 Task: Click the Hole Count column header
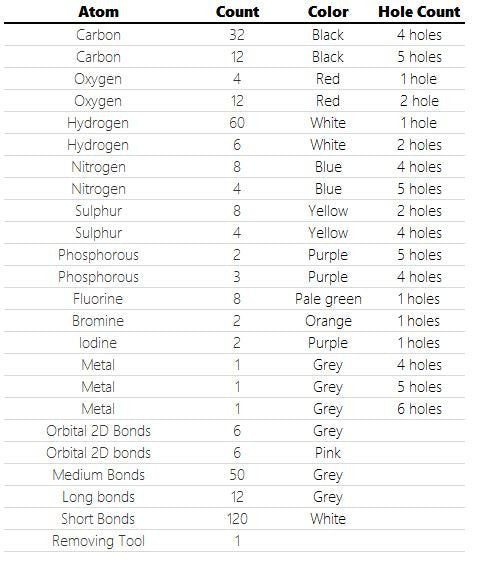click(419, 12)
